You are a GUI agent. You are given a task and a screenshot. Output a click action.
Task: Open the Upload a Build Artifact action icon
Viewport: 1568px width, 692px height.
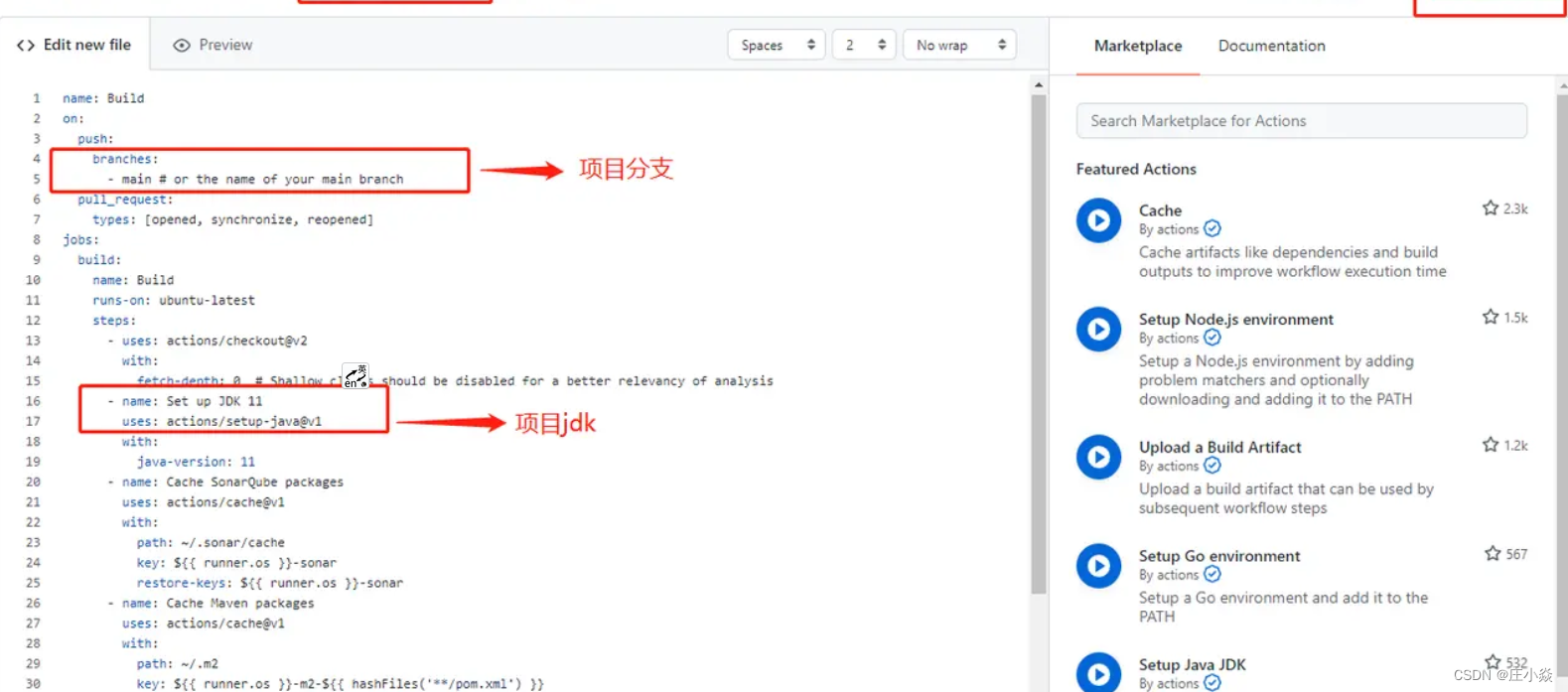pyautogui.click(x=1098, y=457)
